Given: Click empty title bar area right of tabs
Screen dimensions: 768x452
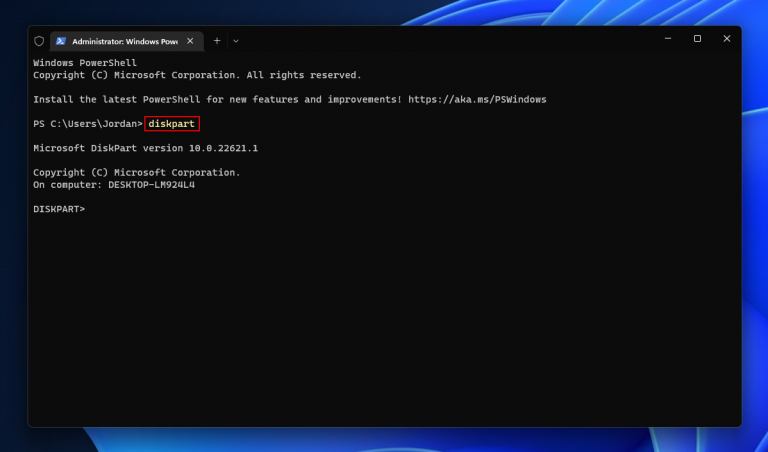Looking at the screenshot, I should pos(450,40).
